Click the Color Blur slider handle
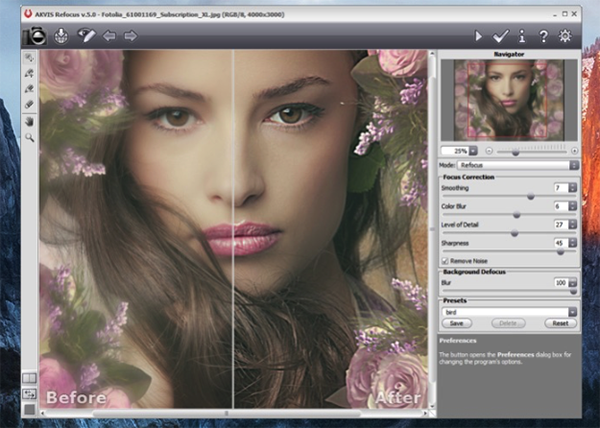 pyautogui.click(x=517, y=215)
